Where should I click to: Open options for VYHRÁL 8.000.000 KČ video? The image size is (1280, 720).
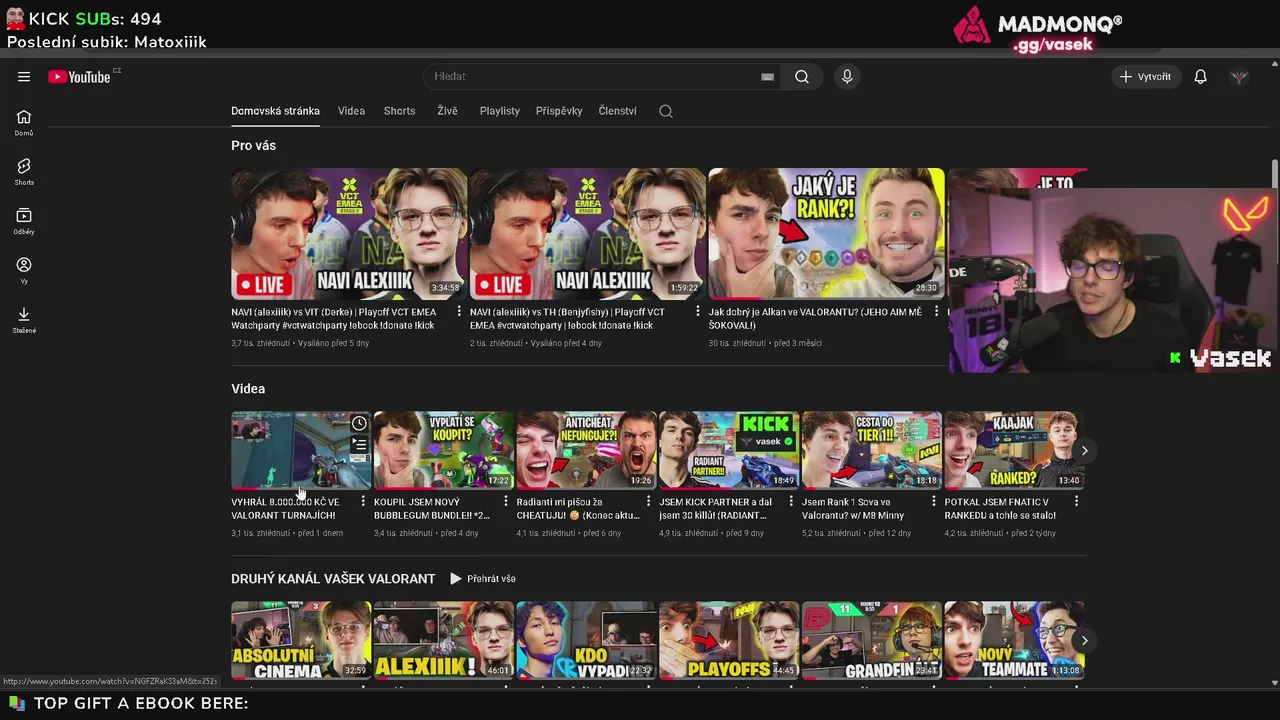click(x=363, y=502)
